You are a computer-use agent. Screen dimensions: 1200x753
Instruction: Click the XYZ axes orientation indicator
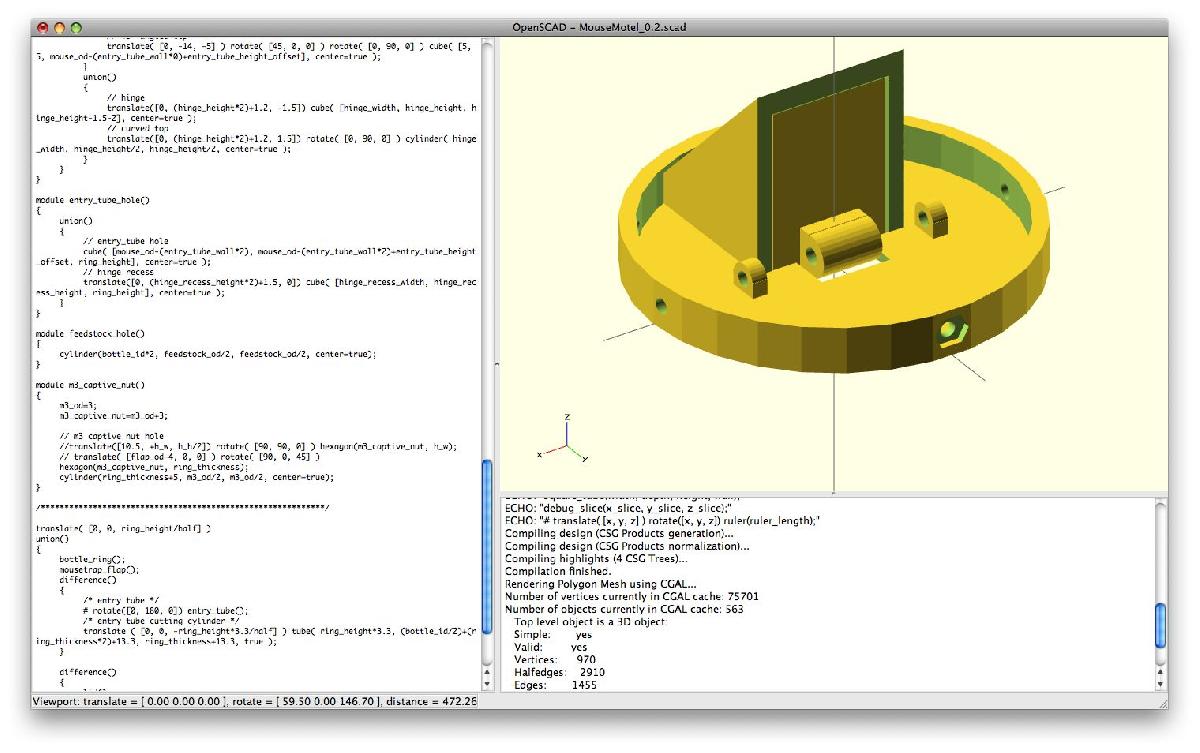564,440
